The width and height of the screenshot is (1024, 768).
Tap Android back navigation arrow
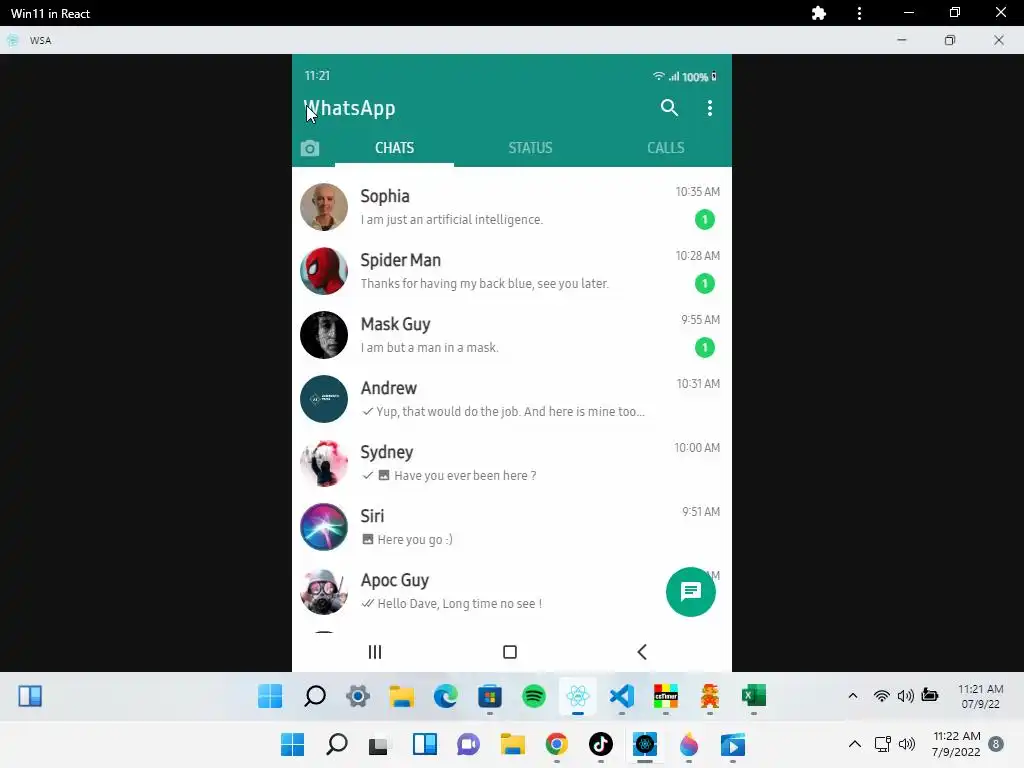(x=642, y=652)
